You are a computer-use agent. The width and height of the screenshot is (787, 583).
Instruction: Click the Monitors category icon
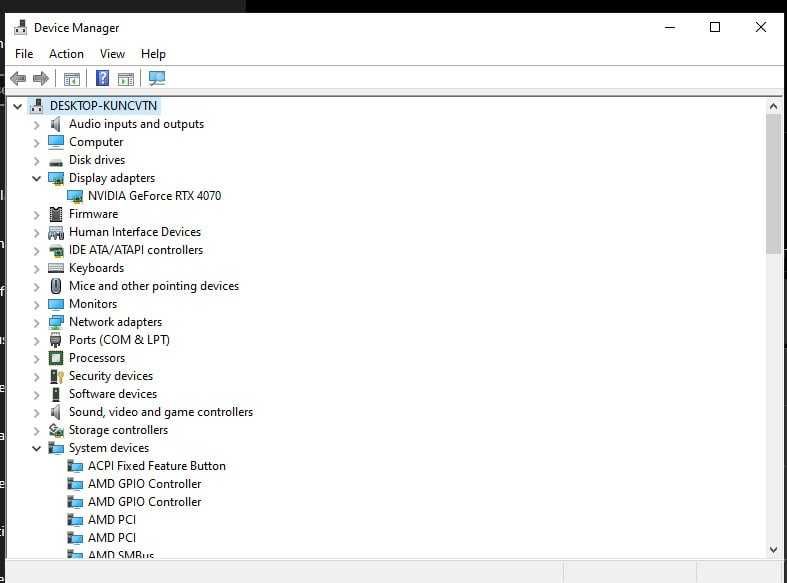pos(56,304)
